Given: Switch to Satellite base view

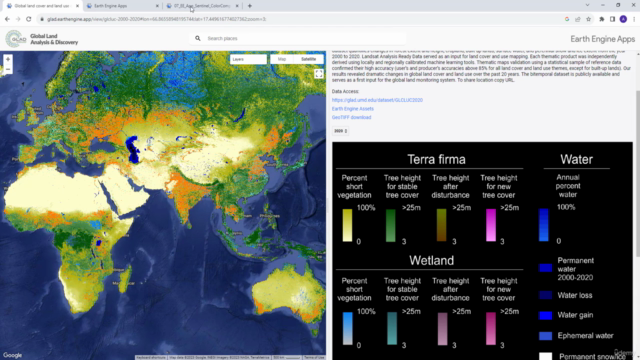Looking at the screenshot, I should tap(309, 59).
